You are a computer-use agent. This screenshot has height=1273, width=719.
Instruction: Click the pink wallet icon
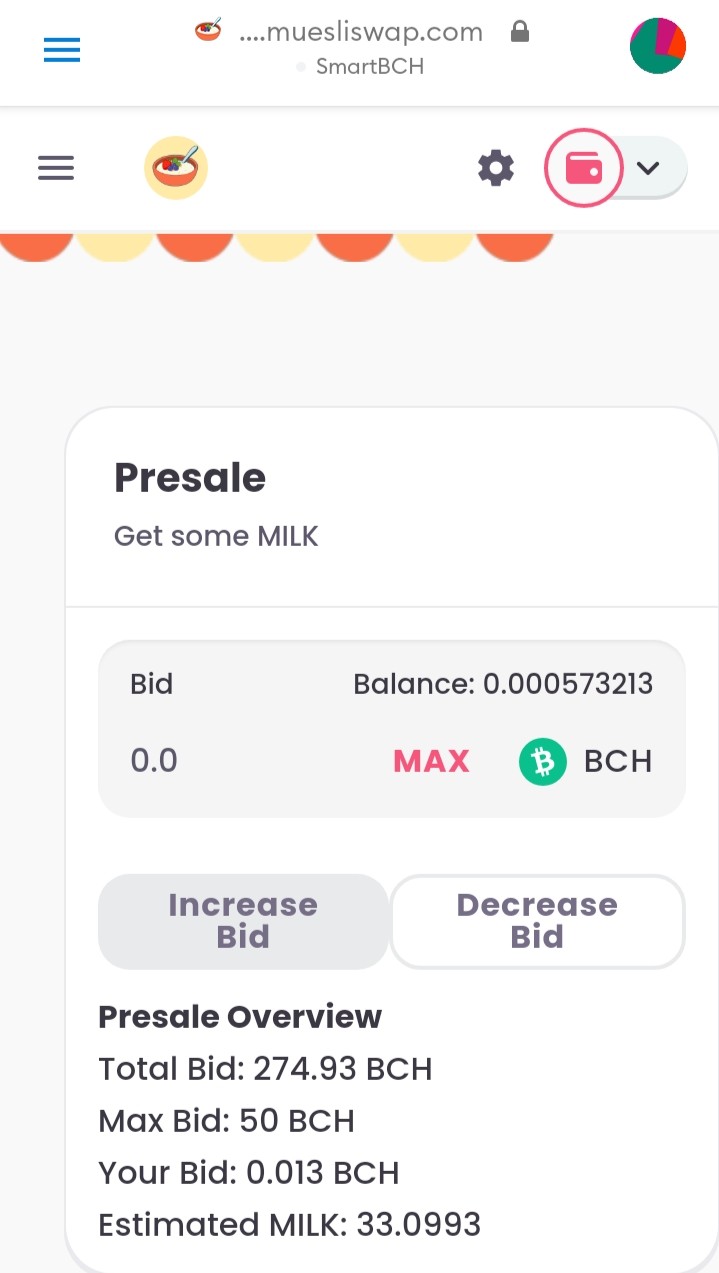(x=584, y=168)
